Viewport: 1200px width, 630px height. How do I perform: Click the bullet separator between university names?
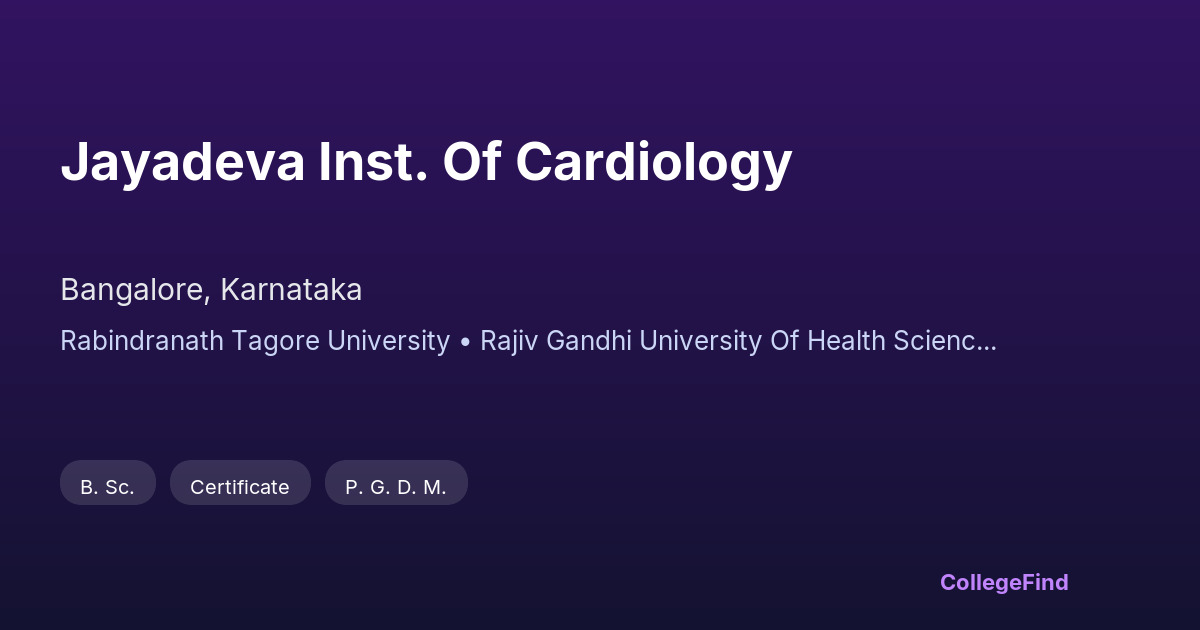465,341
